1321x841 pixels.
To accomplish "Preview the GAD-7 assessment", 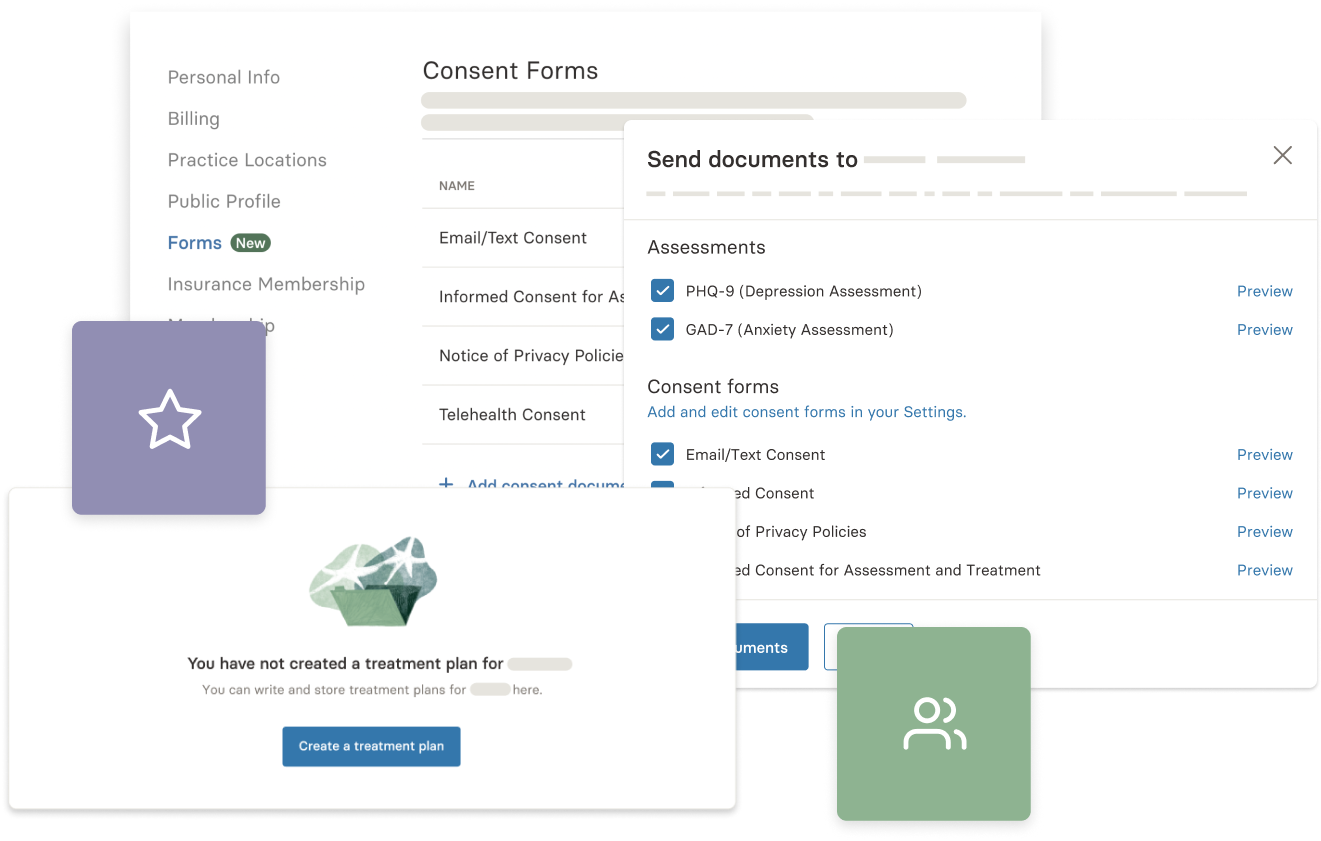I will pyautogui.click(x=1264, y=329).
